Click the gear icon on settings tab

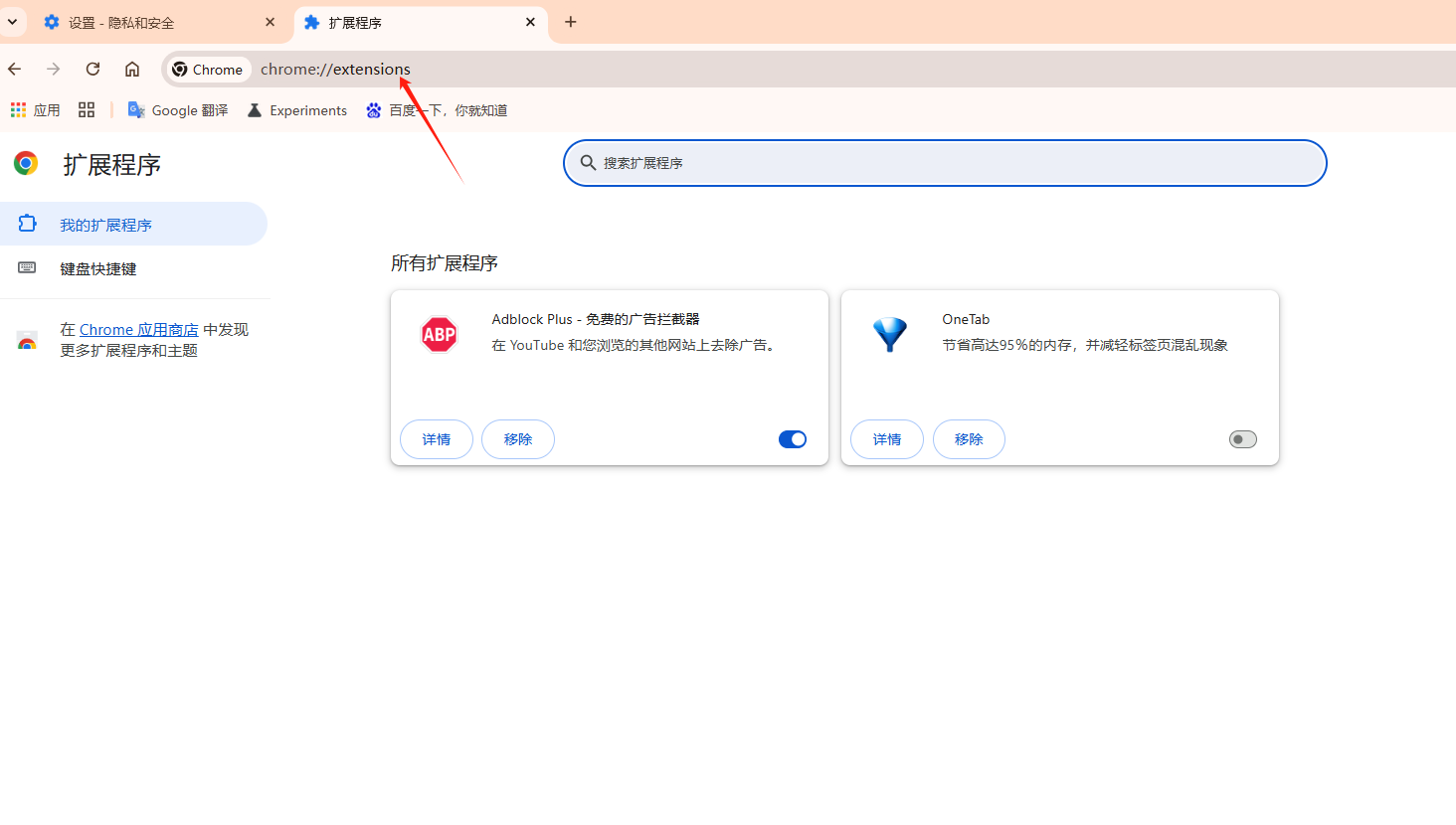(52, 22)
